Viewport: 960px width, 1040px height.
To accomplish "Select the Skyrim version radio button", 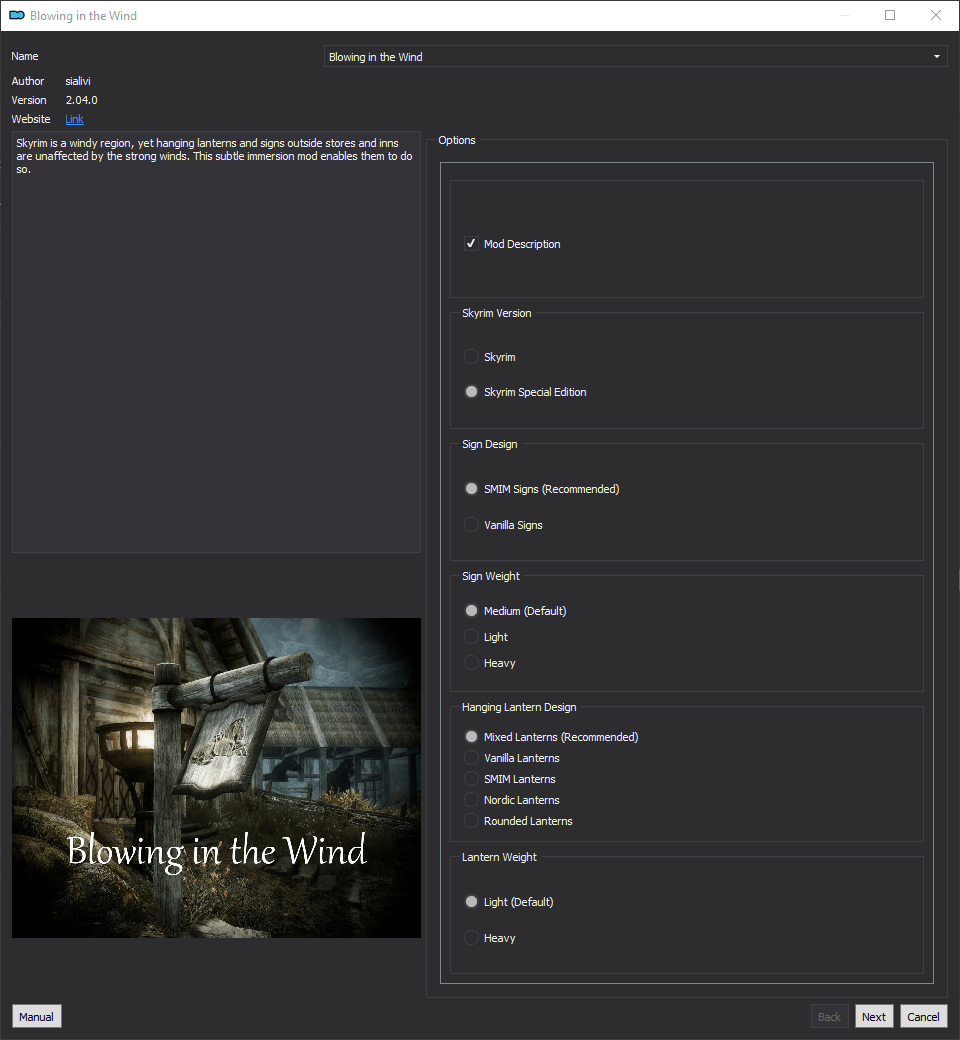I will coord(471,357).
